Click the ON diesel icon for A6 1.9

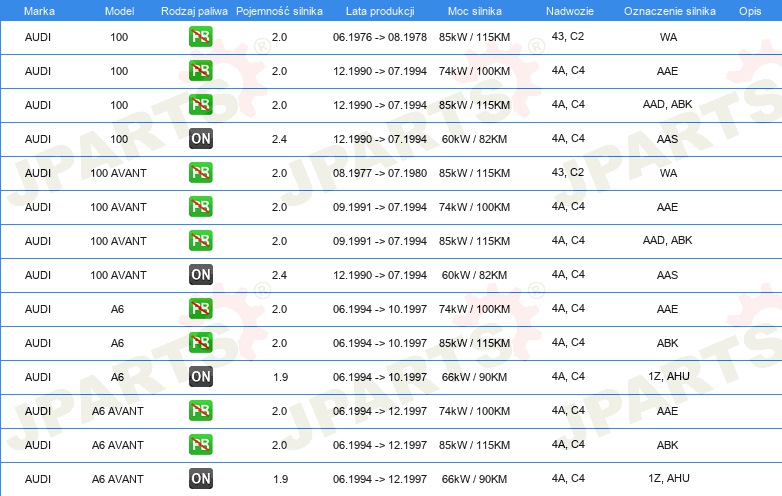[x=200, y=376]
